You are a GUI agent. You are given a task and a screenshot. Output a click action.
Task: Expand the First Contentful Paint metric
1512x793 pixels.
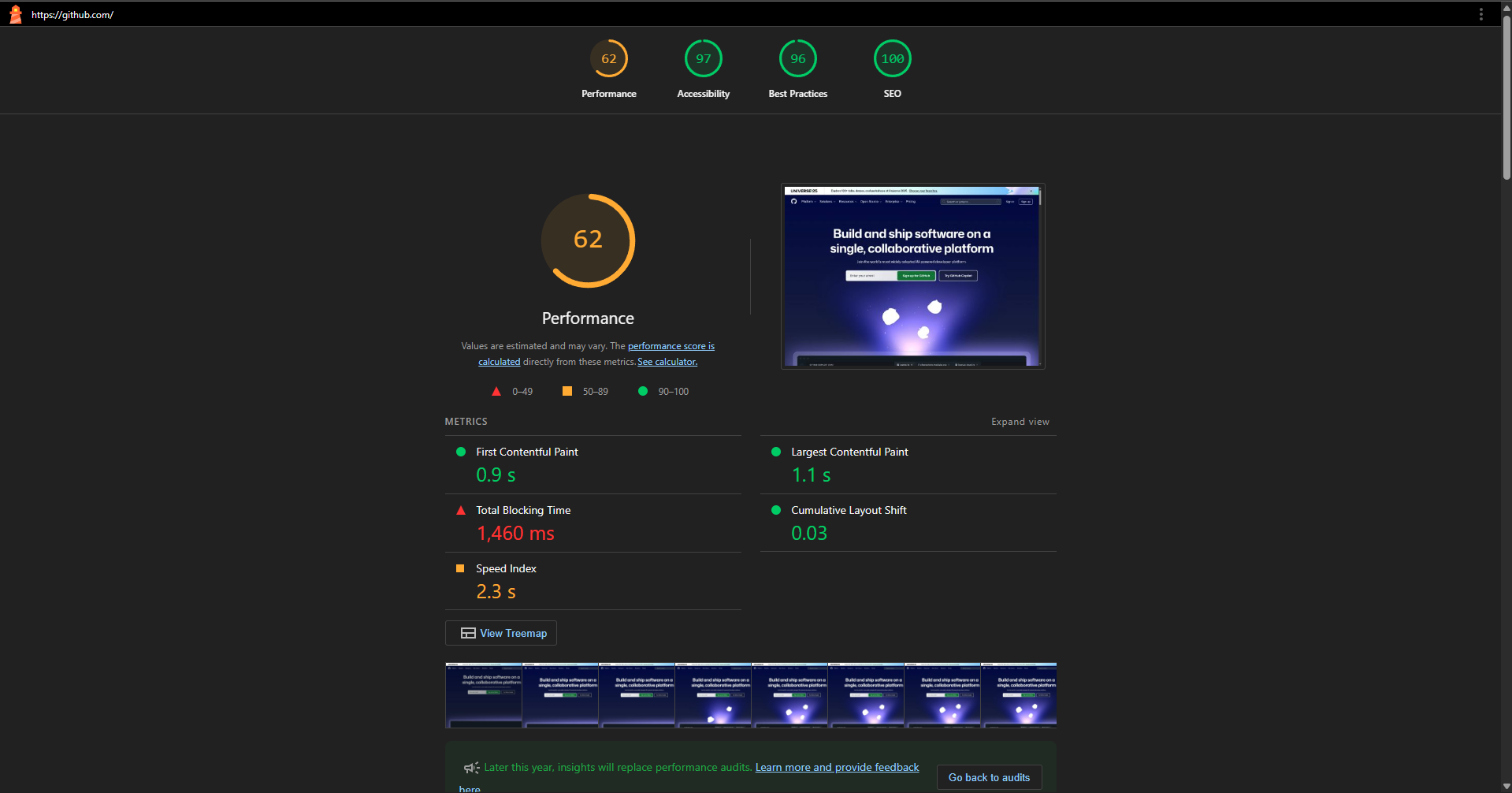[593, 465]
